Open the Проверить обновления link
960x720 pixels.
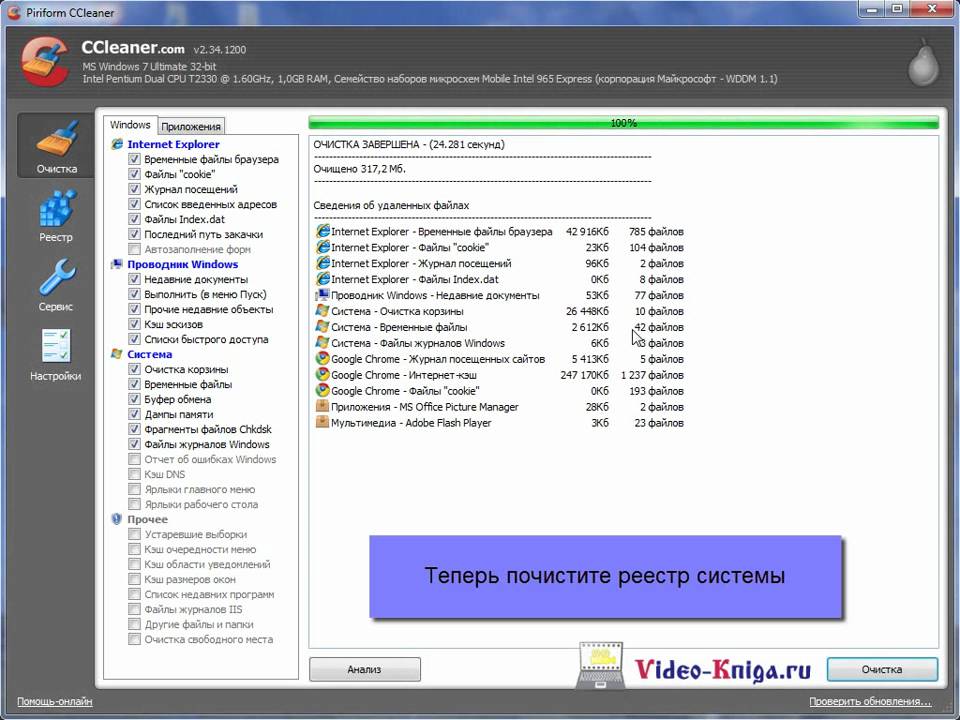pos(870,702)
